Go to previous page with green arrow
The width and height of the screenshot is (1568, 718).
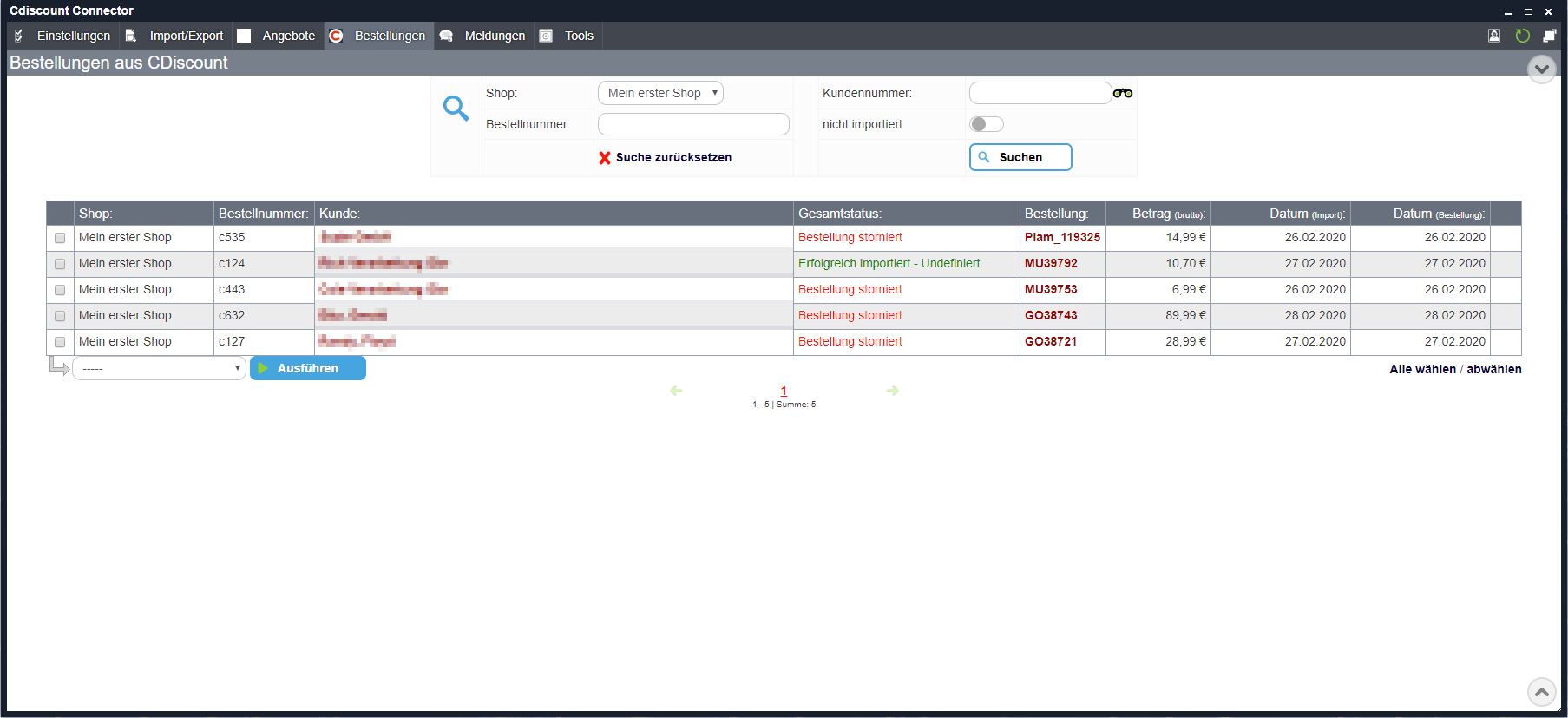coord(676,391)
